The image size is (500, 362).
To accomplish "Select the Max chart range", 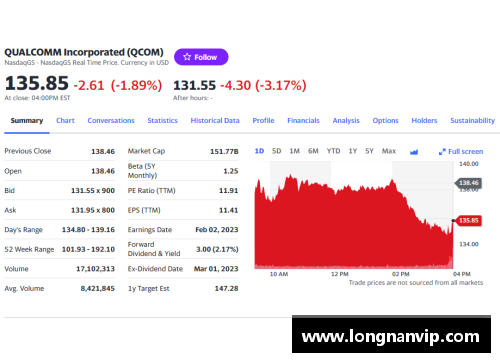I will coord(389,151).
